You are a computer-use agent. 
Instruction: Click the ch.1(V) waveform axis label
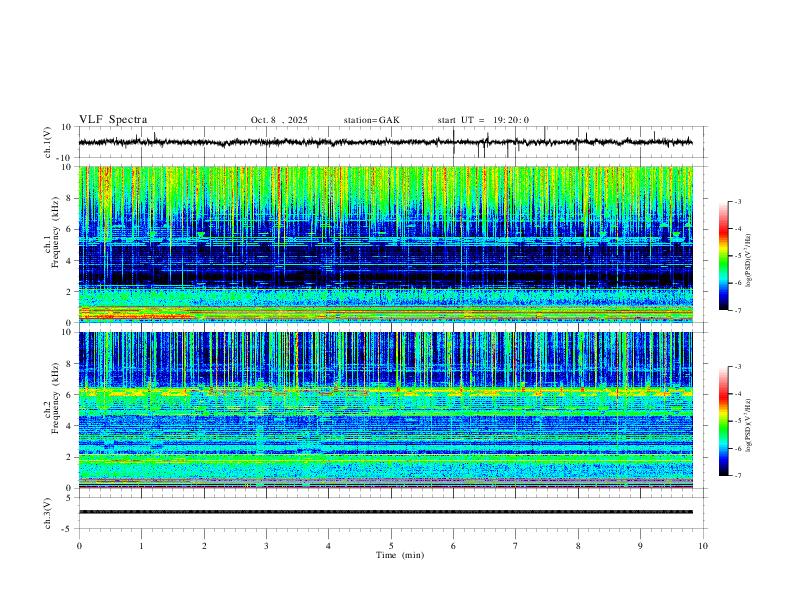click(48, 142)
